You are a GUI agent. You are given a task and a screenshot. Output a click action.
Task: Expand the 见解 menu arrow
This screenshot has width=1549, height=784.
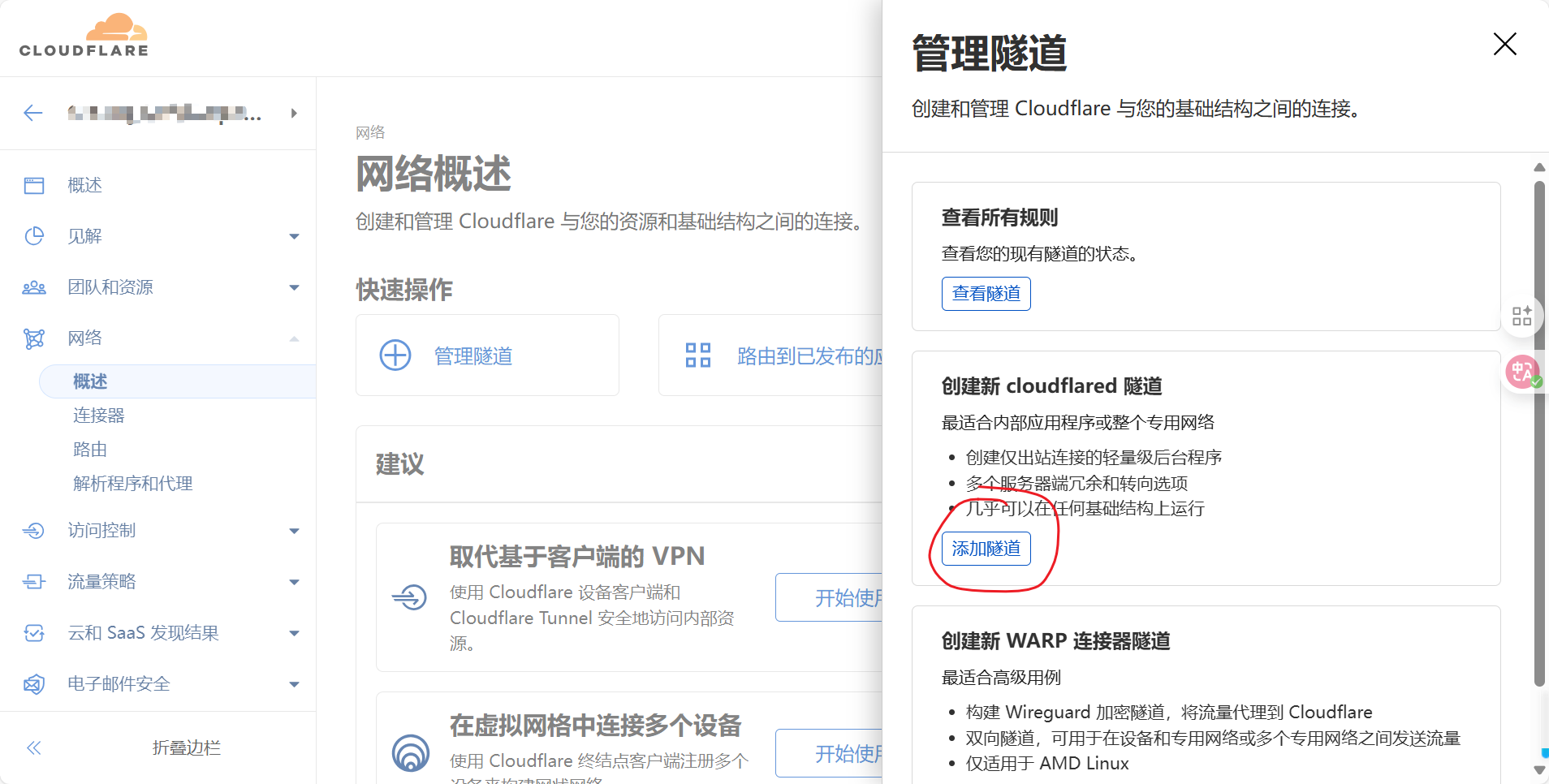(x=294, y=236)
